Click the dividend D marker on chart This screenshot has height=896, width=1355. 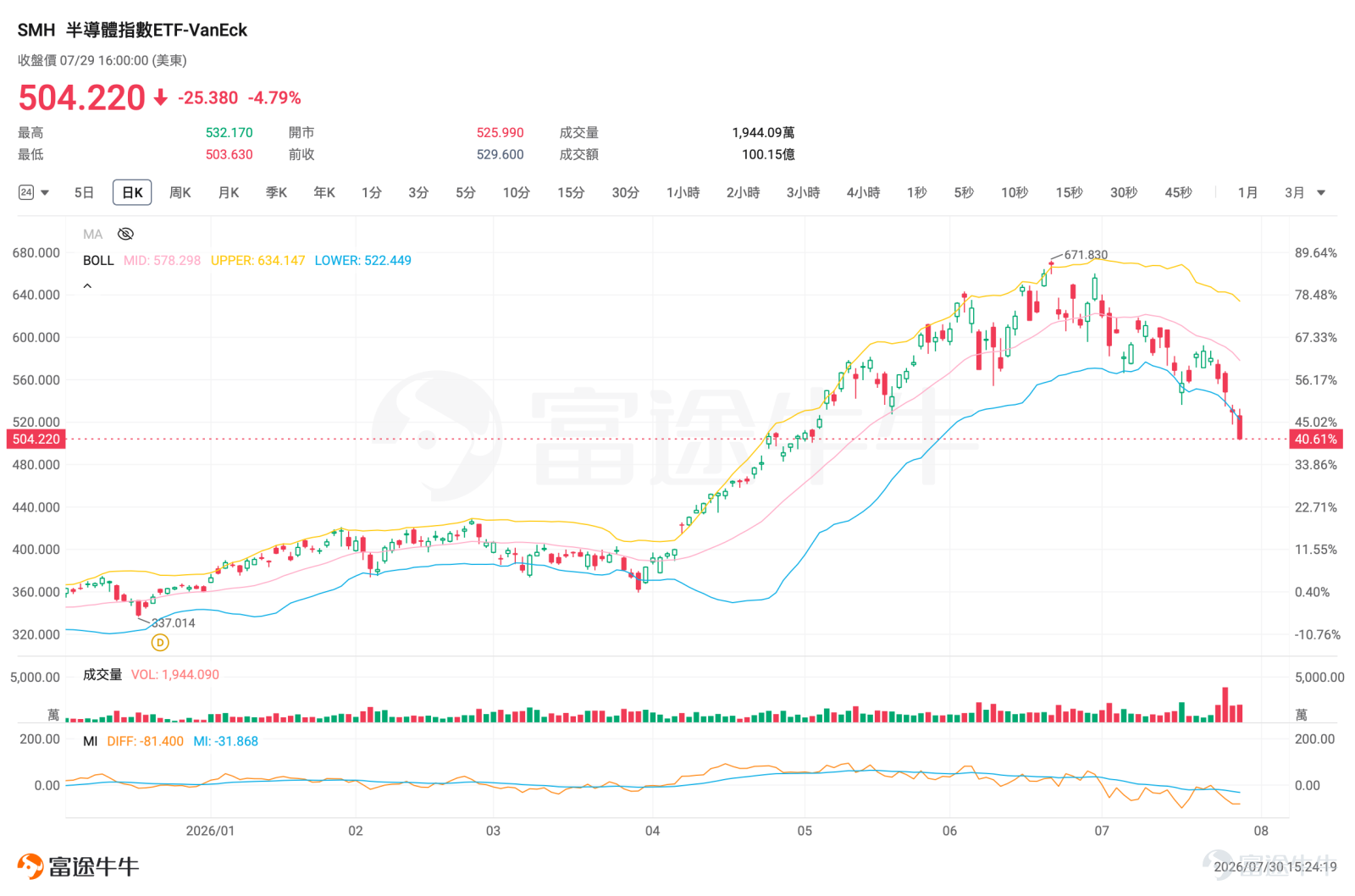tap(160, 643)
